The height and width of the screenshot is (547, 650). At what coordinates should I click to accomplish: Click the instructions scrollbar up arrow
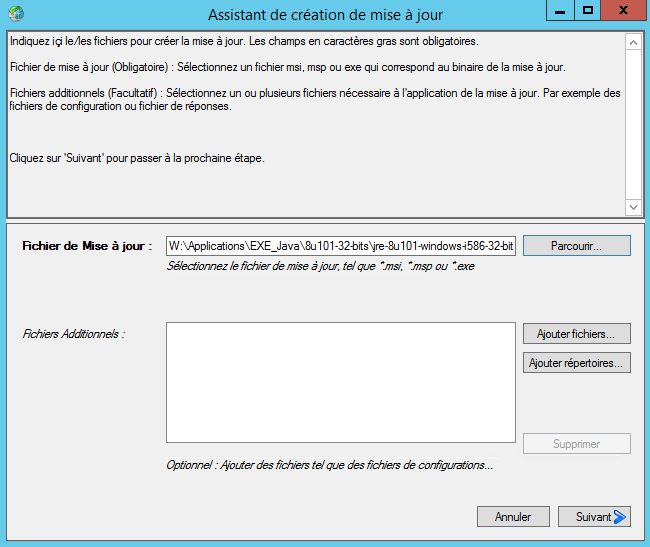[633, 42]
